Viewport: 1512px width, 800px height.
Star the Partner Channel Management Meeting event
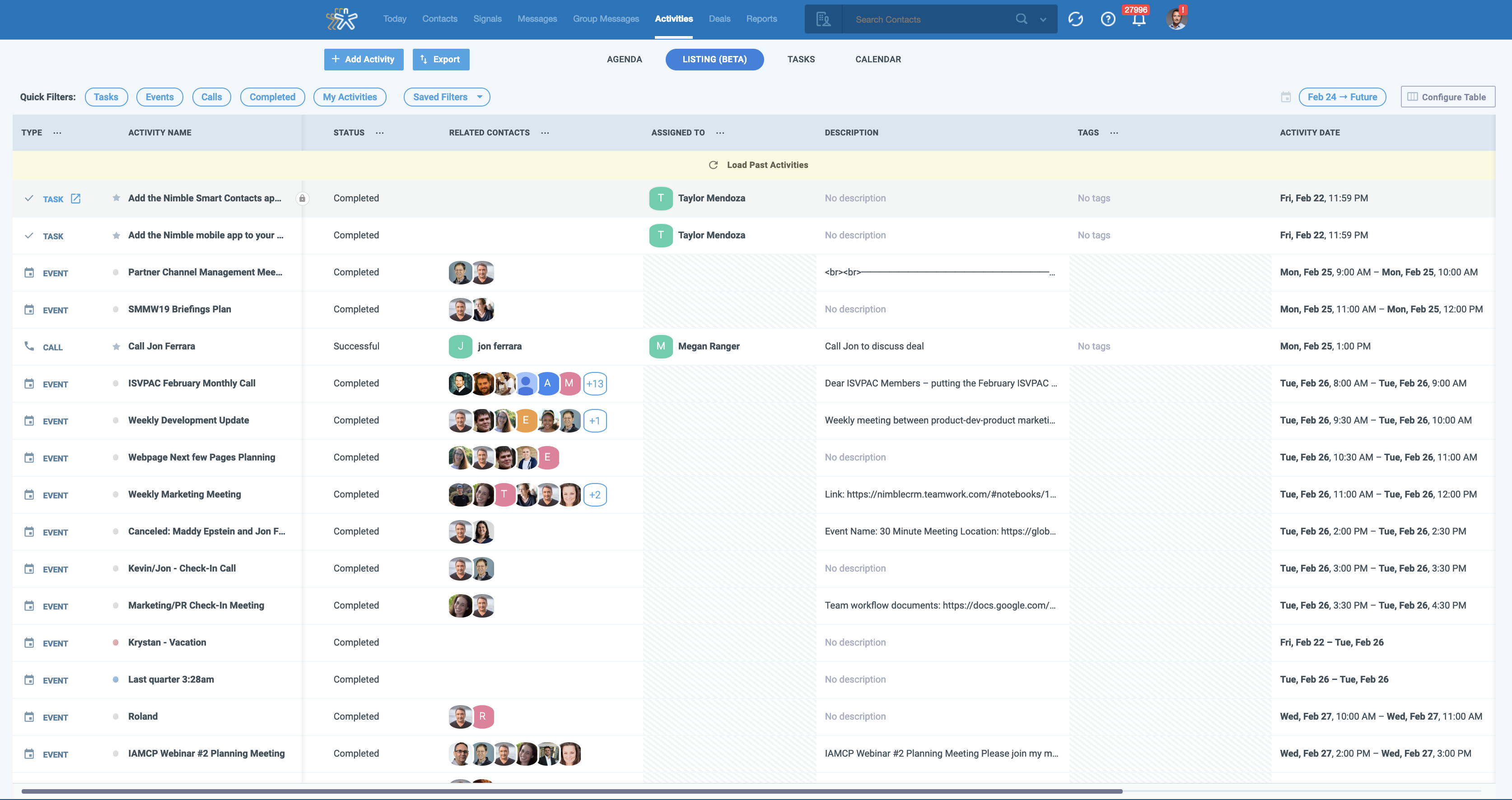tap(116, 272)
